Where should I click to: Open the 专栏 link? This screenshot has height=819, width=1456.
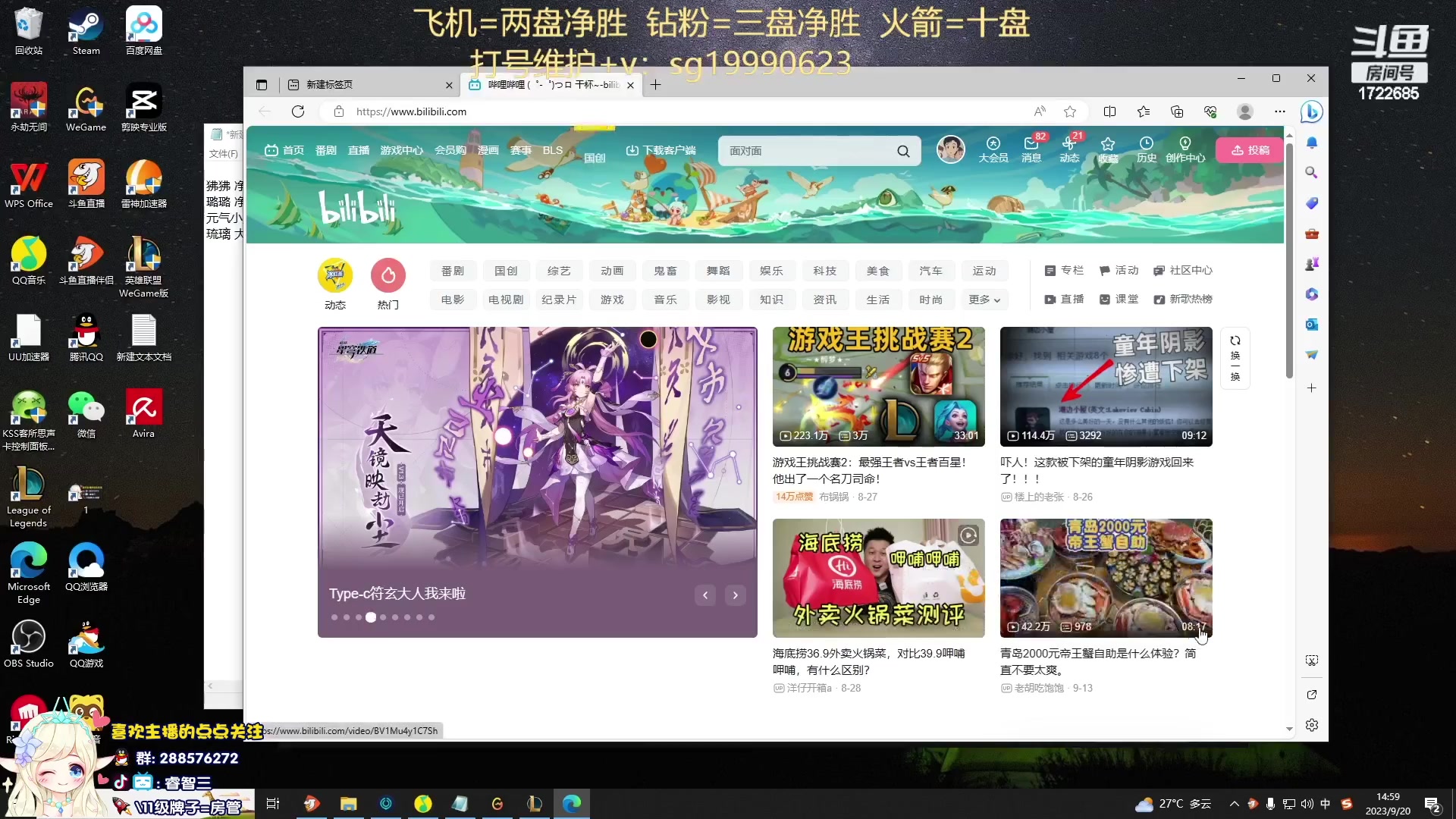point(1064,270)
